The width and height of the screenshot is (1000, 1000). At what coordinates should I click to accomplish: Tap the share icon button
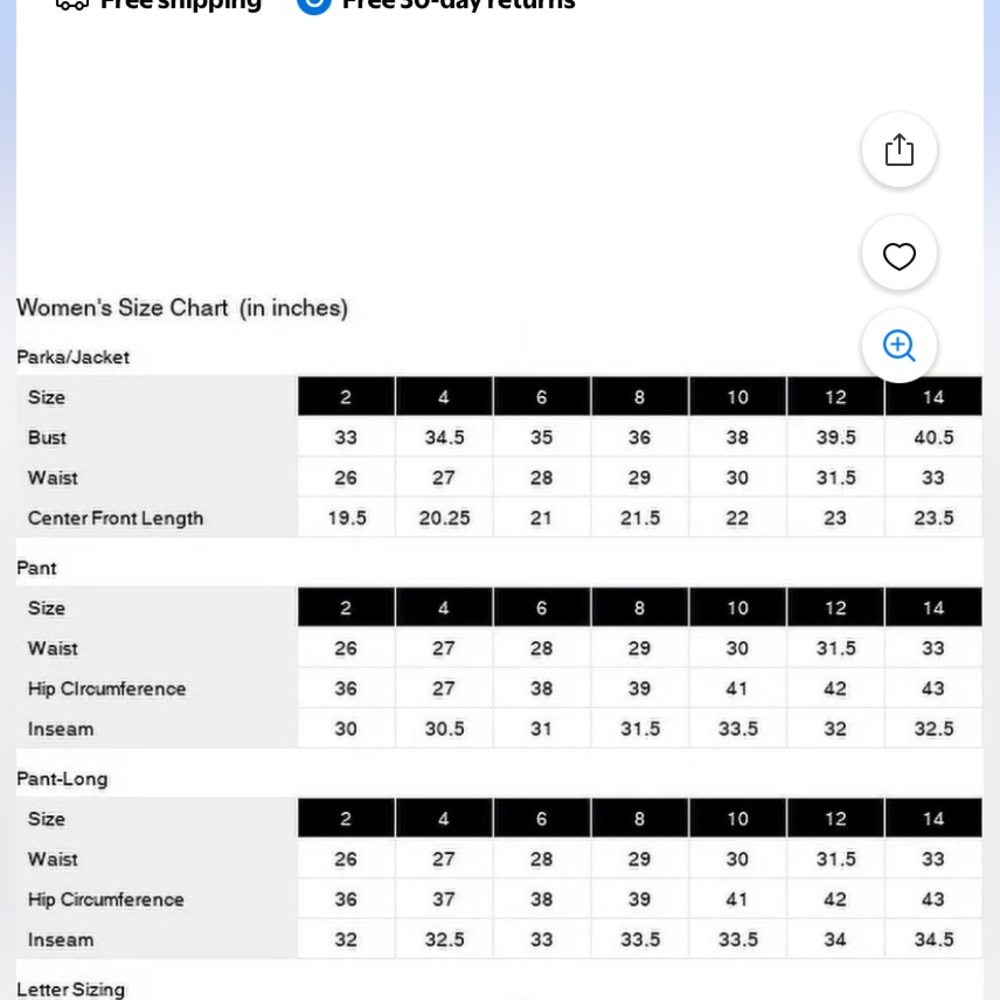899,151
